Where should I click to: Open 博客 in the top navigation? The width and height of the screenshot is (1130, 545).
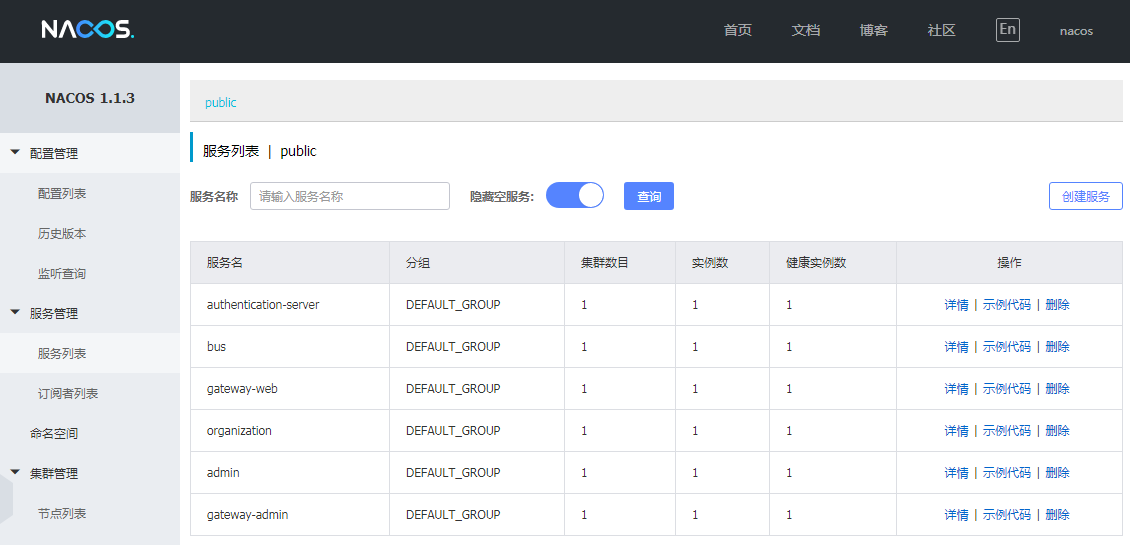[x=873, y=30]
